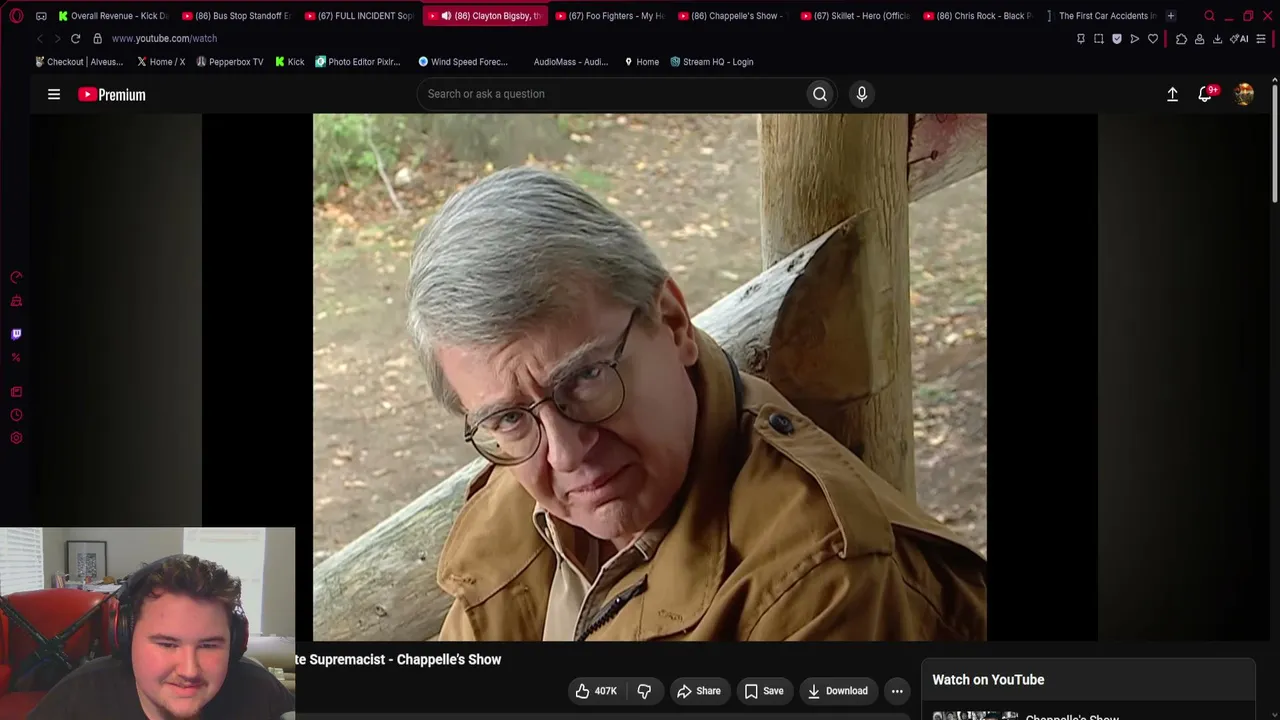
Task: Launch the browser AI assistant
Action: tap(1239, 39)
